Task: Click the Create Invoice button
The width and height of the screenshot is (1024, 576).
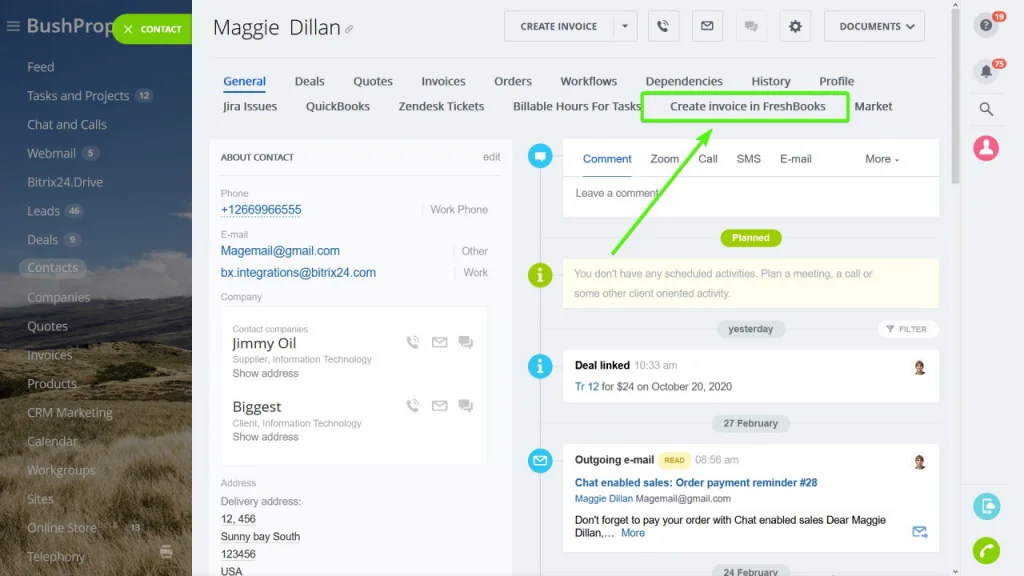Action: 558,27
